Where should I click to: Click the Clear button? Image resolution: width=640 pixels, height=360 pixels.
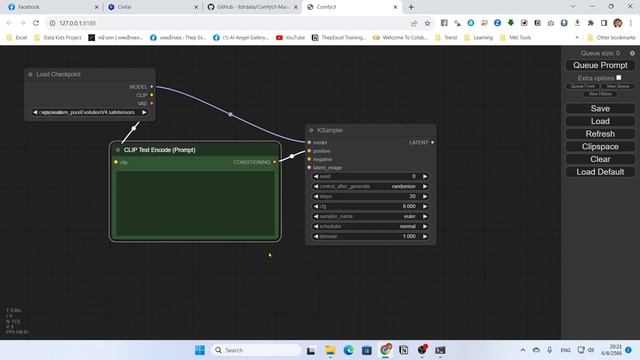(600, 159)
